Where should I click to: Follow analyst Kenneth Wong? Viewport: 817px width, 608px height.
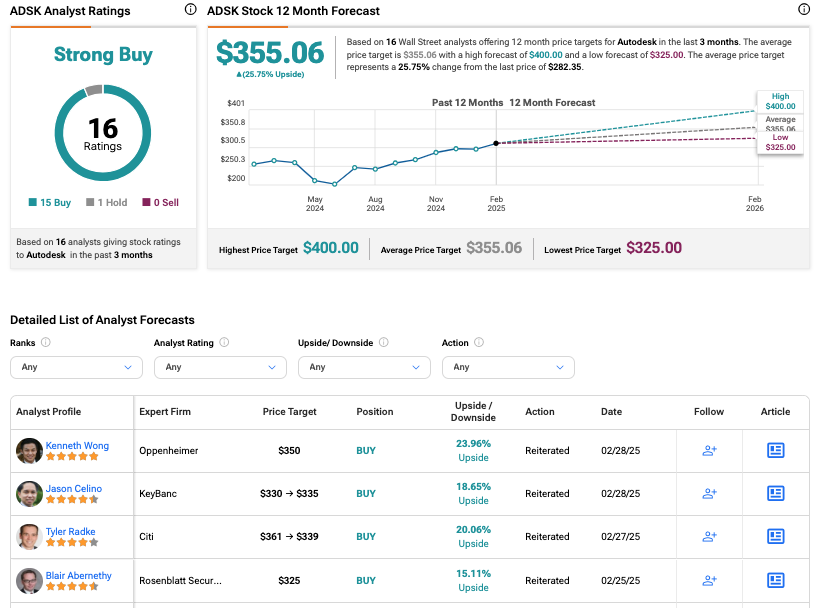[709, 451]
